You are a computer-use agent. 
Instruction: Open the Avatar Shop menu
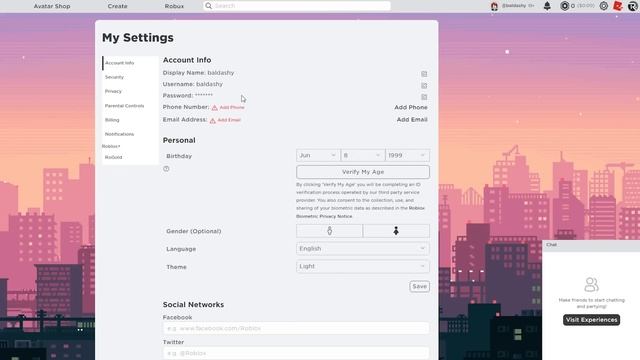[x=52, y=6]
